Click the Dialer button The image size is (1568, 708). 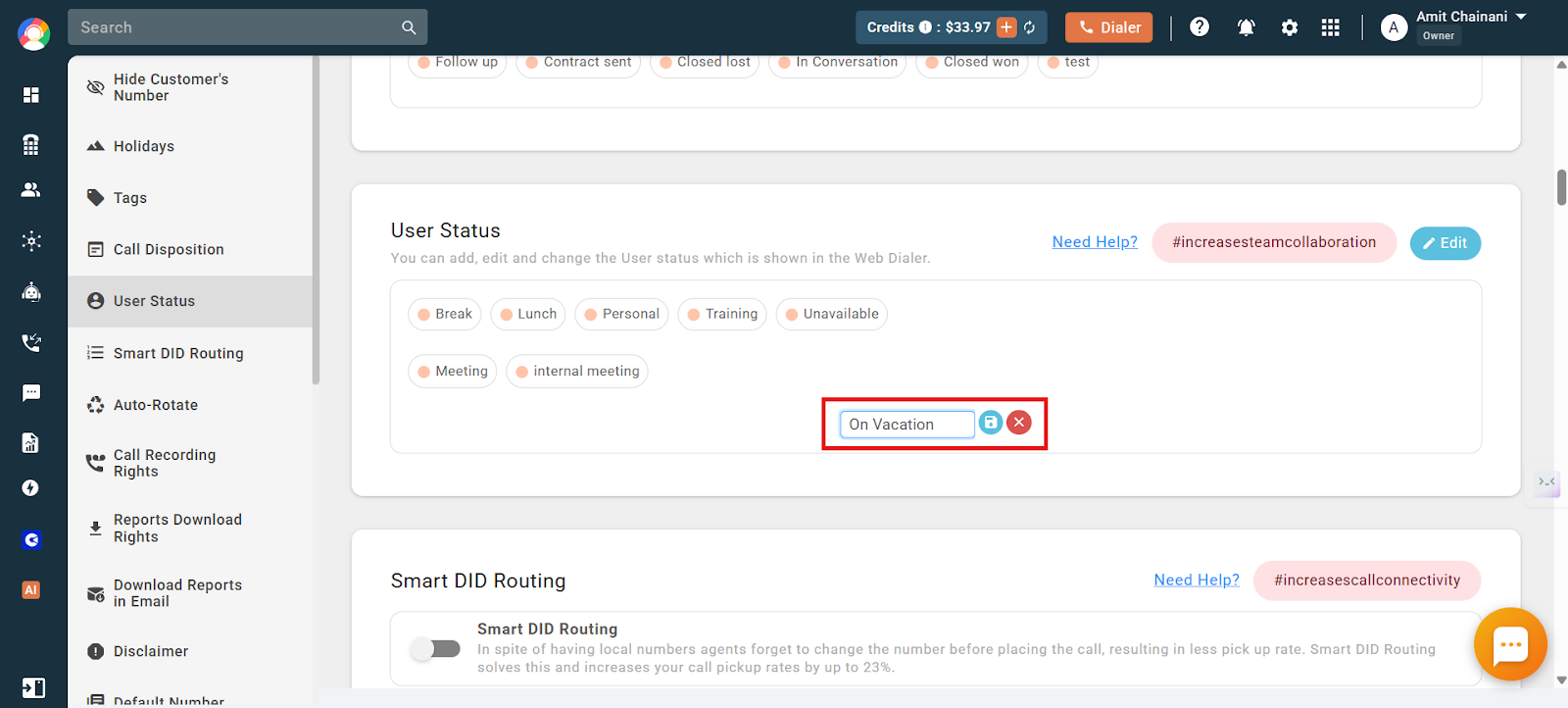coord(1109,27)
